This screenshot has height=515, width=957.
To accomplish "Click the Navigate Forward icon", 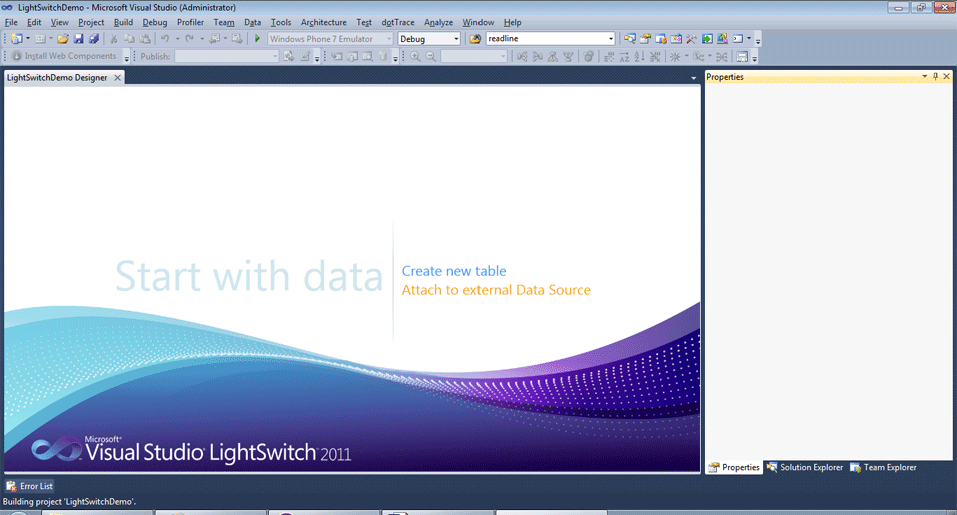I will pyautogui.click(x=237, y=38).
